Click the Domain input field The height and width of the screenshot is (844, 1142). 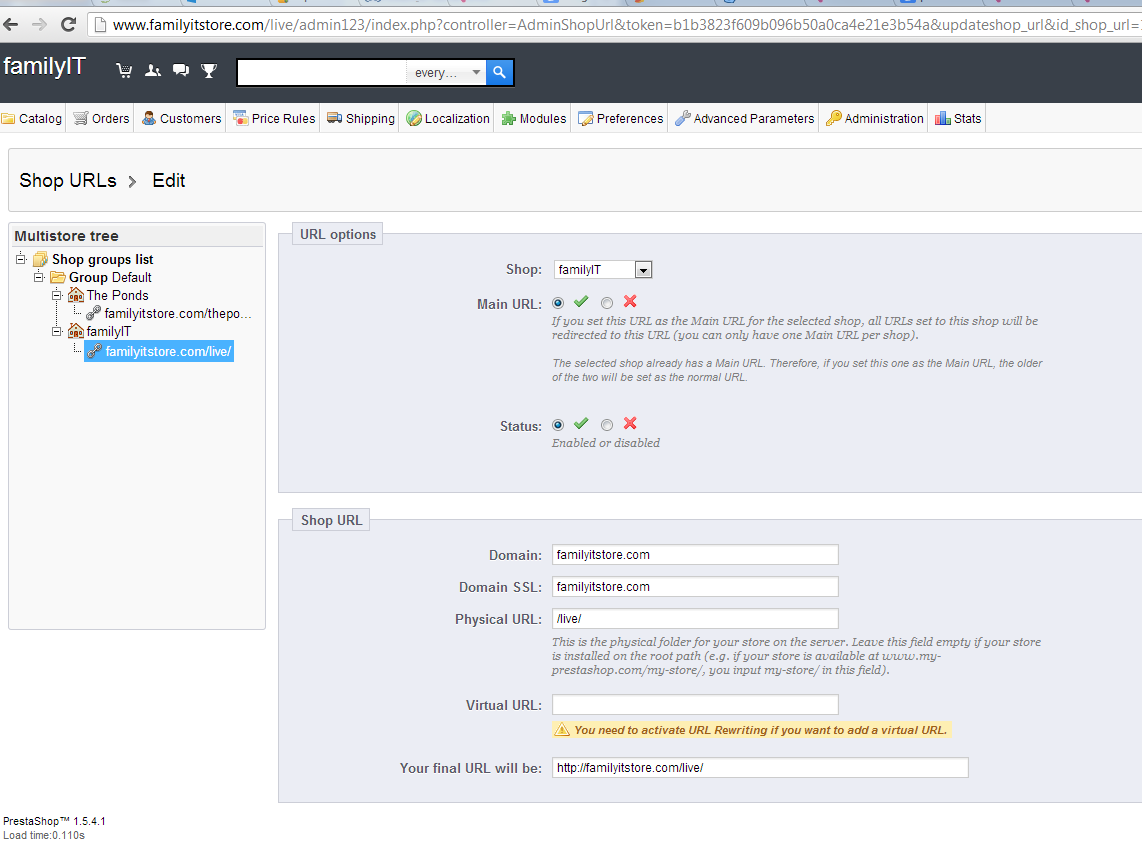[x=695, y=555]
